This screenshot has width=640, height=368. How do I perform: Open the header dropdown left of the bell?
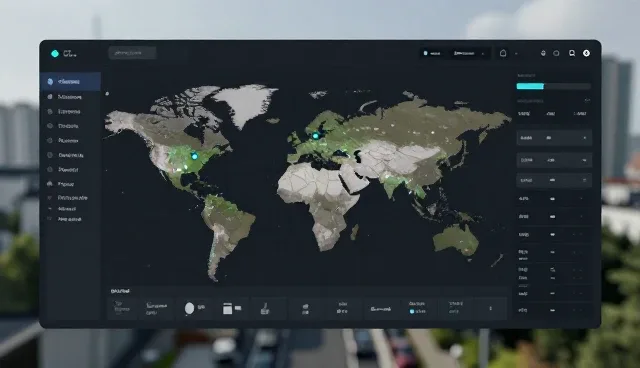click(469, 53)
